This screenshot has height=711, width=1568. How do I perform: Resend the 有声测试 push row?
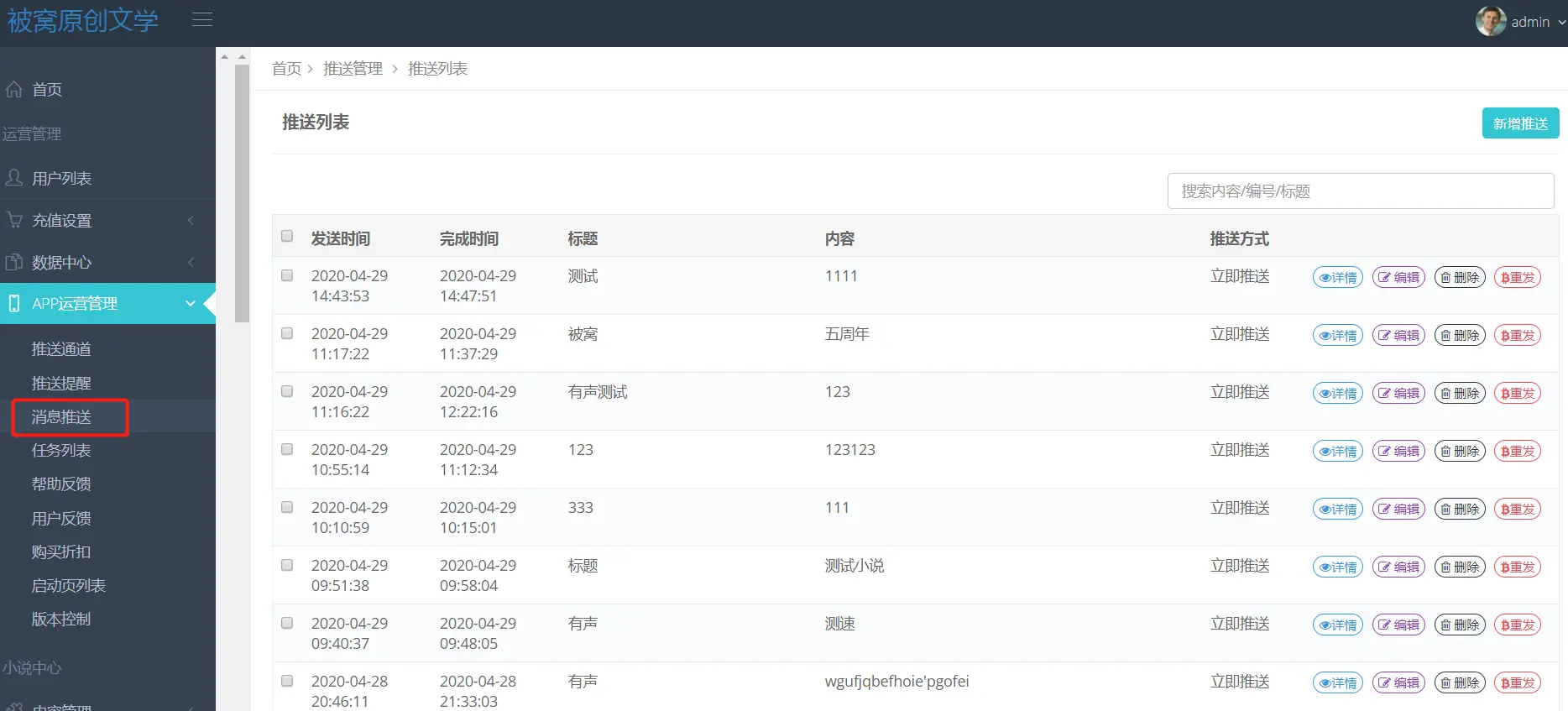(x=1518, y=394)
